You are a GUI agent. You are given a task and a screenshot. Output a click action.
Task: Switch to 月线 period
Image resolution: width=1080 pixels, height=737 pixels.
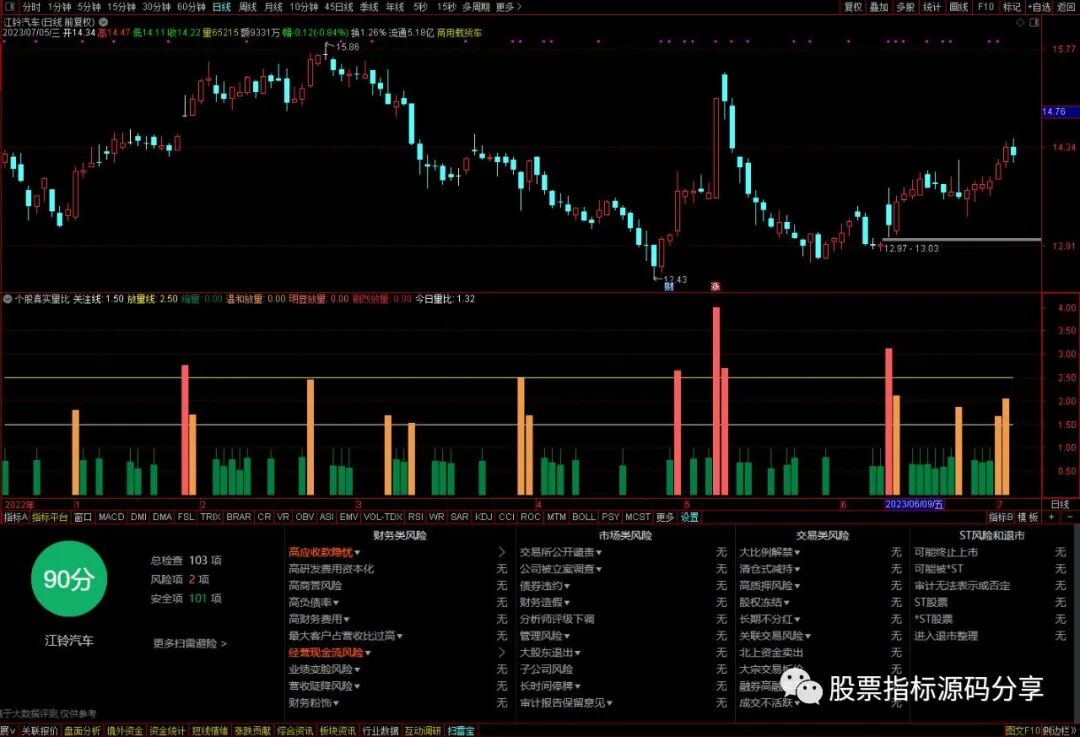(x=274, y=6)
